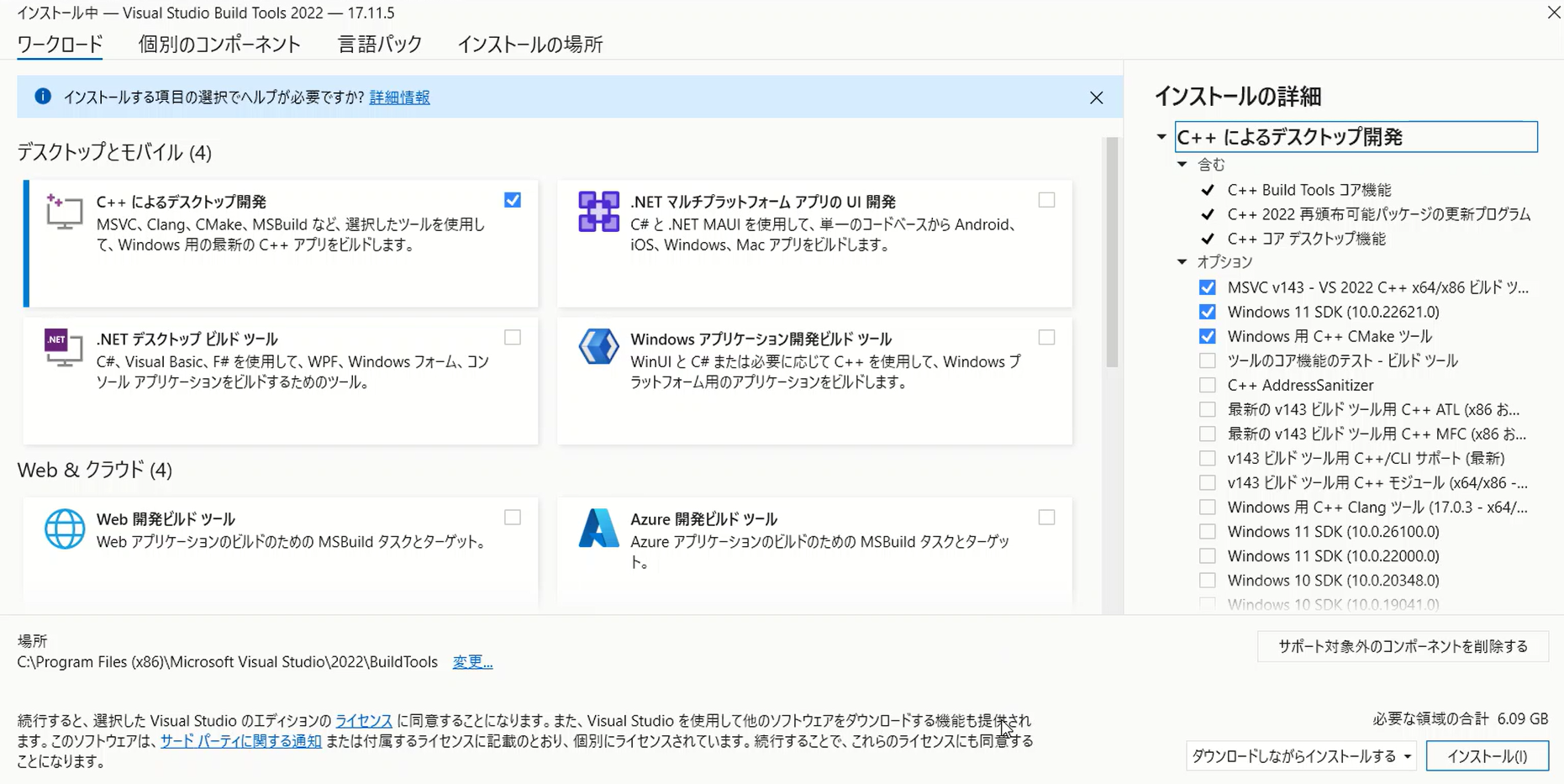Image resolution: width=1564 pixels, height=784 pixels.
Task: Check the .NET デスクトップ ビルド ツール checkbox
Action: [513, 337]
